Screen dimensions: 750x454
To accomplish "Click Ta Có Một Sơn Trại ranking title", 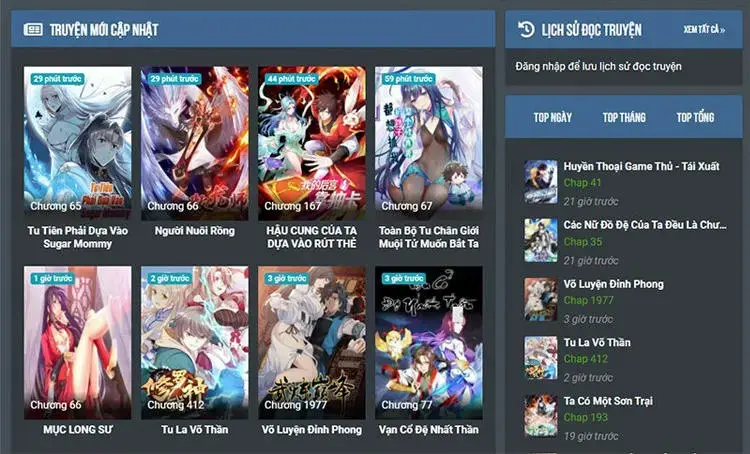I will click(x=608, y=401).
